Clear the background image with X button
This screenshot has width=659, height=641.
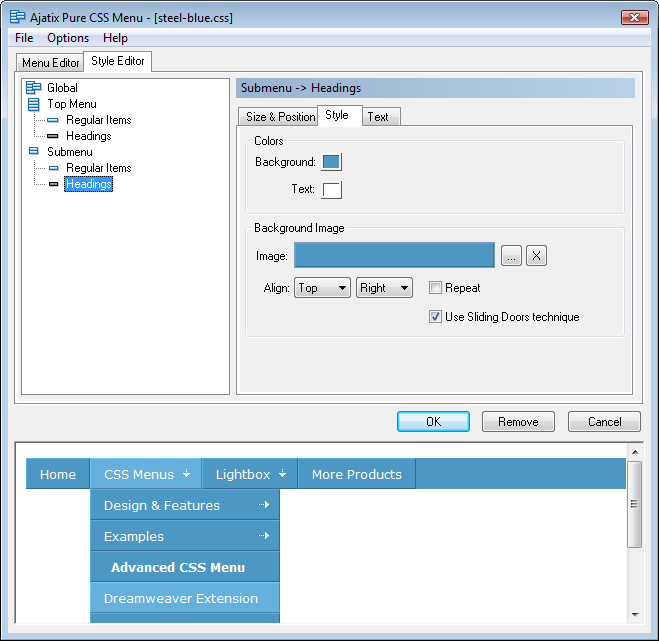click(x=536, y=256)
